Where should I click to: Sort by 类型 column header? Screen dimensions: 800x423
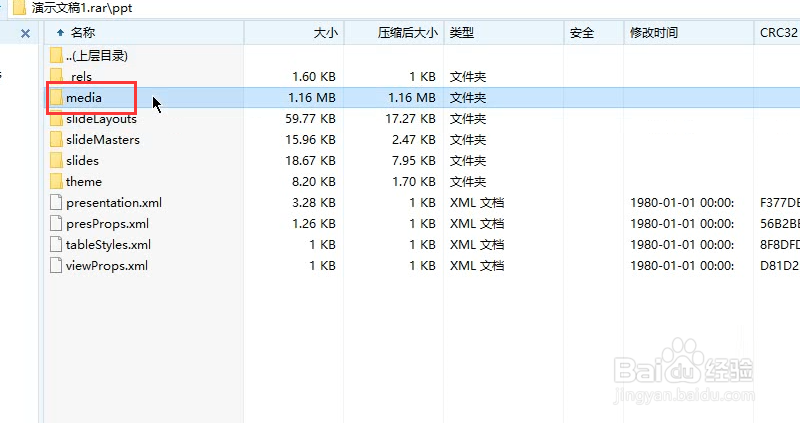coord(504,33)
